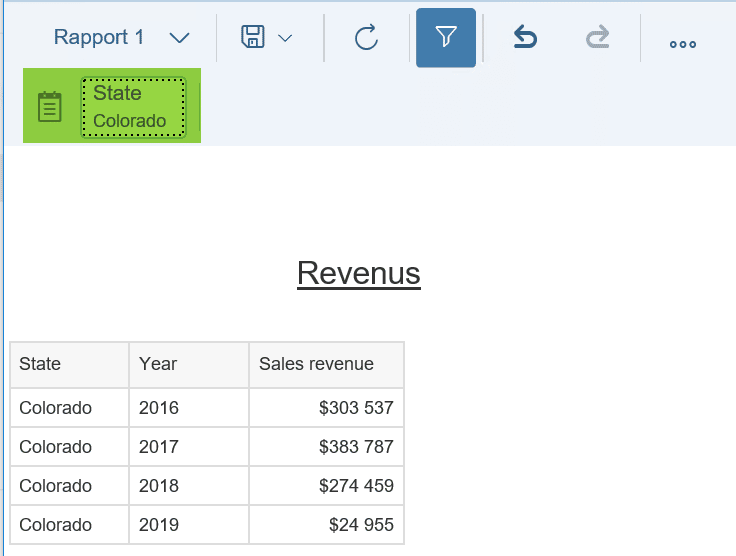This screenshot has height=556, width=736.
Task: Click the 2018 year cell
Action: click(x=189, y=486)
